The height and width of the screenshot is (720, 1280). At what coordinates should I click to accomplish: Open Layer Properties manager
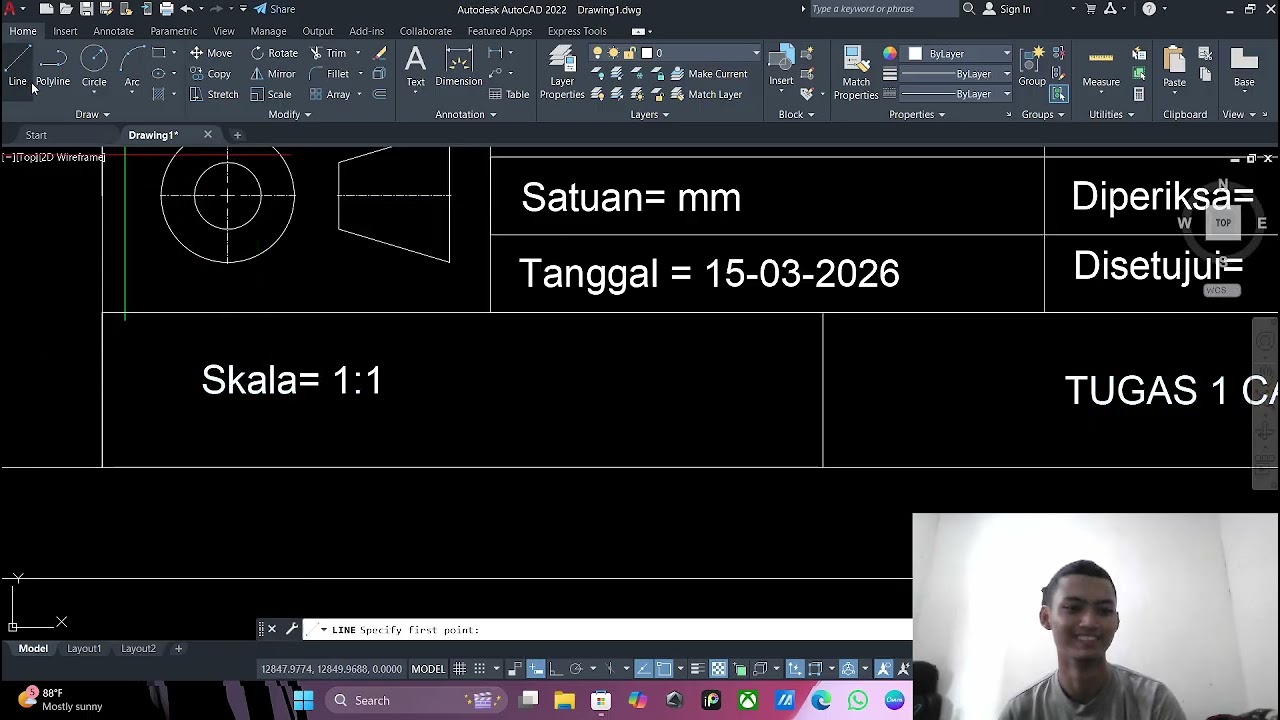562,72
